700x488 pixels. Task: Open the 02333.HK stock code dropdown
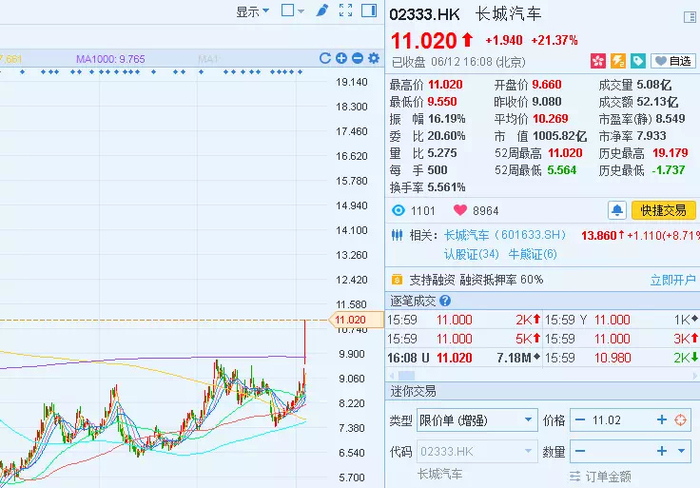tap(477, 451)
